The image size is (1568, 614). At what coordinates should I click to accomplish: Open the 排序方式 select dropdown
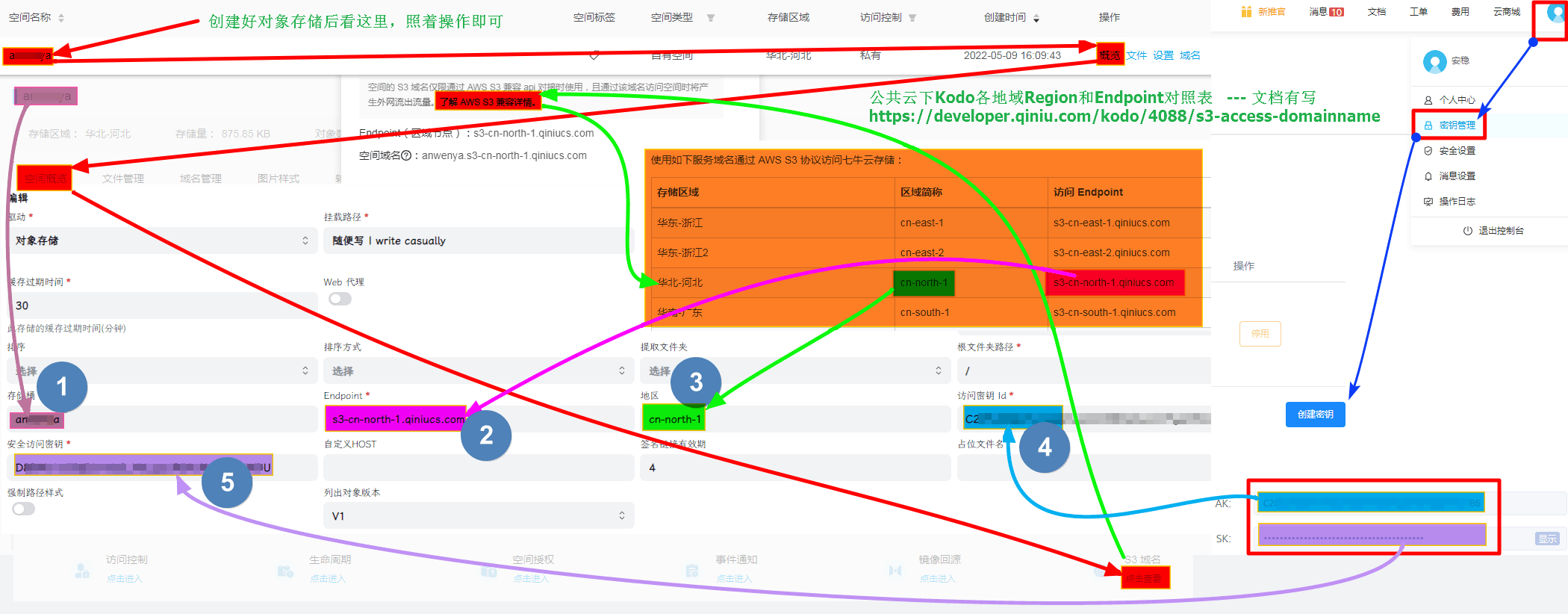(478, 371)
